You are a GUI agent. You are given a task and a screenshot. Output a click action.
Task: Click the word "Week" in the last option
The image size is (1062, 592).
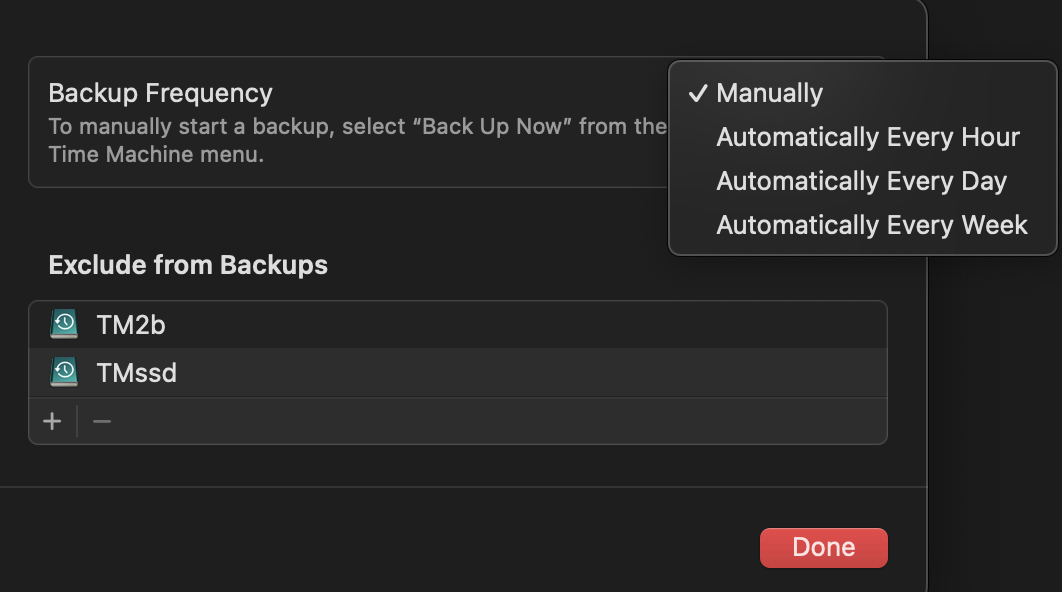tap(994, 225)
